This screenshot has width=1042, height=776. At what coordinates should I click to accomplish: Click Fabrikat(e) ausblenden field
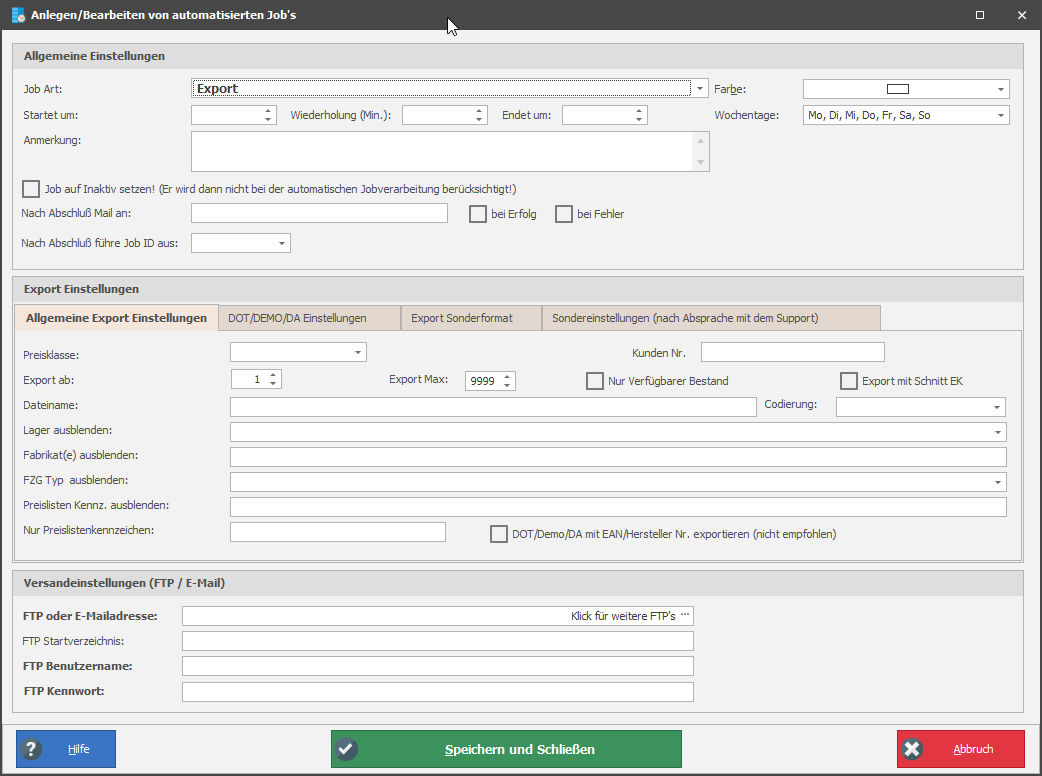click(618, 457)
